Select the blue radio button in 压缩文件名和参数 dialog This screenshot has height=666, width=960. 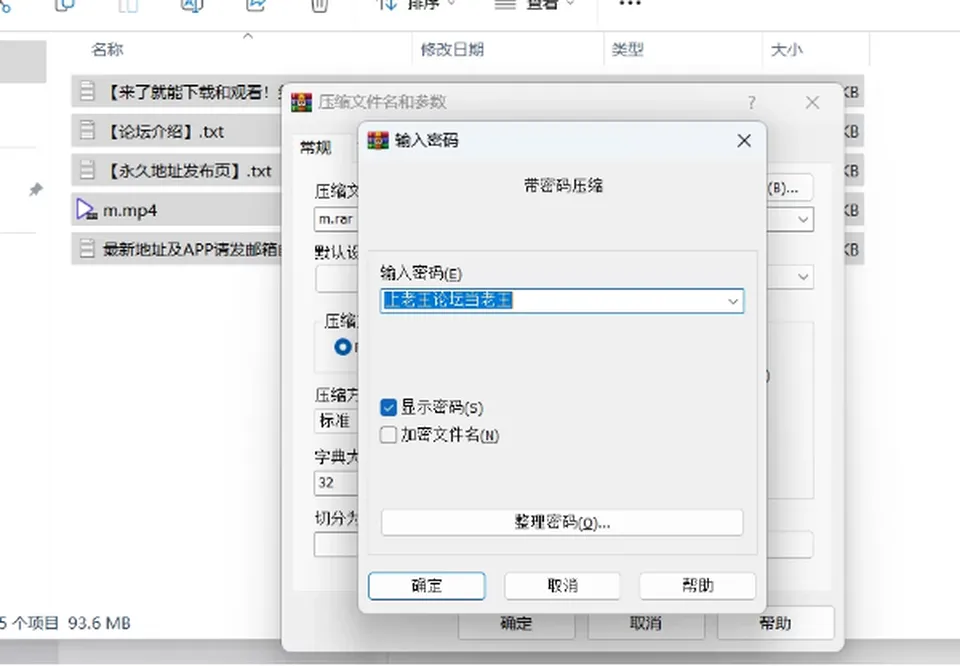[x=343, y=347]
